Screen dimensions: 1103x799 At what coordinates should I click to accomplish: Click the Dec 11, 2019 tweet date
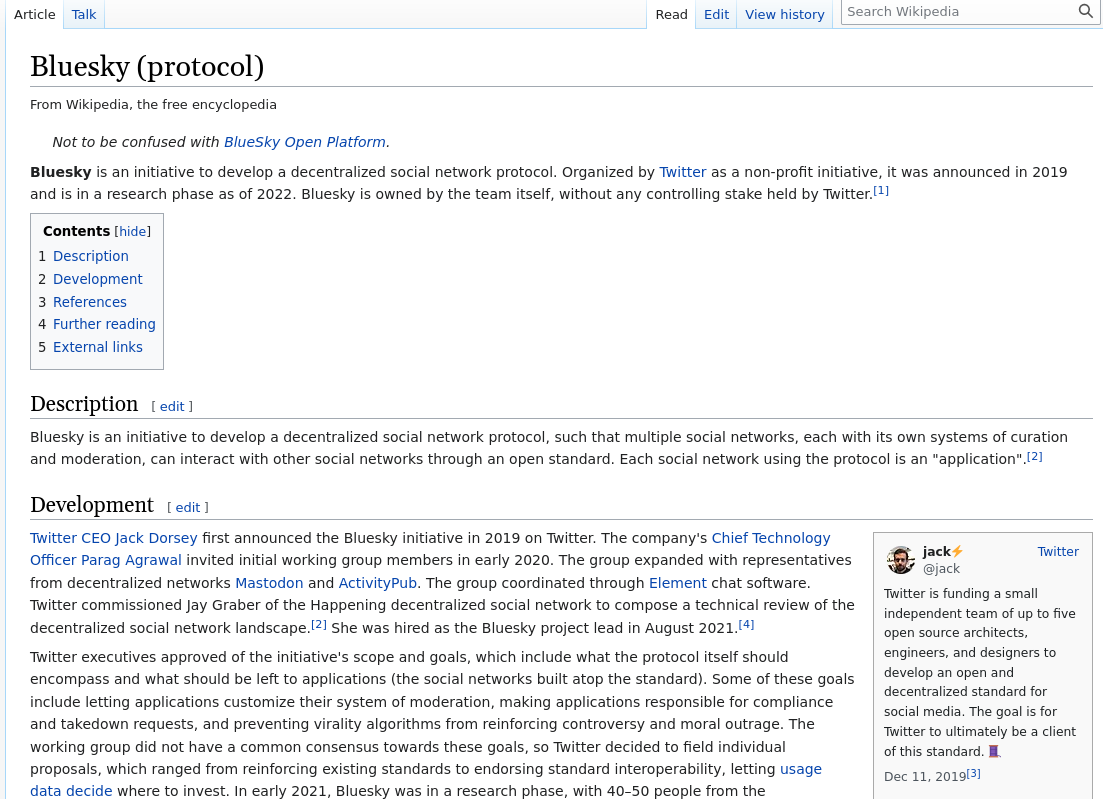[924, 776]
